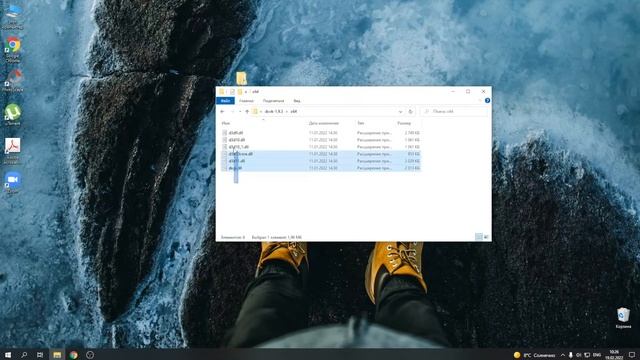Screen dimensions: 640x360
Task: Select the uTorrent desktop shortcut
Action: pyautogui.click(x=13, y=115)
